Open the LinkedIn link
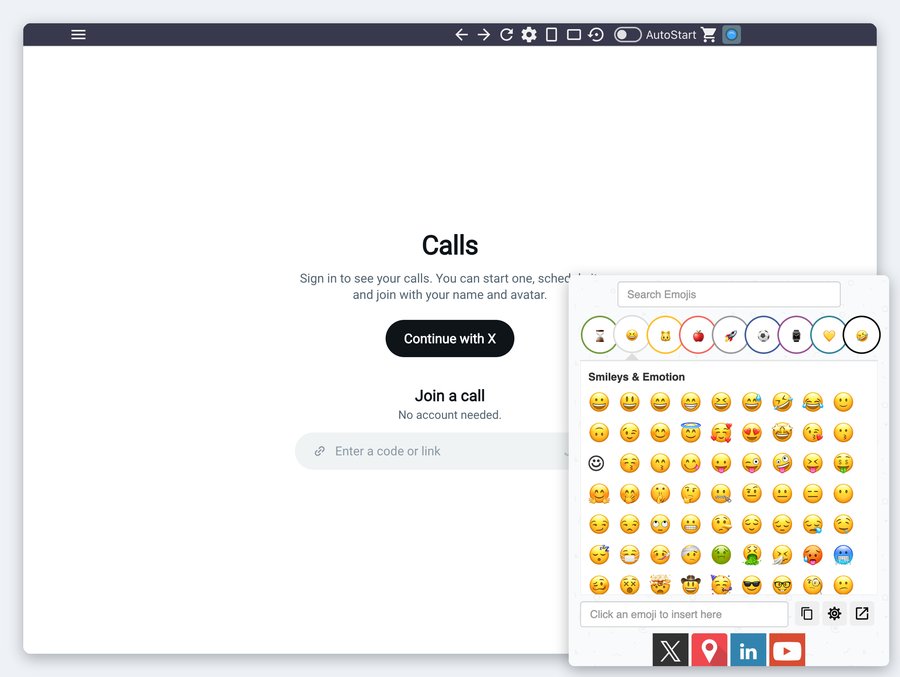Screen dimensions: 900x677 [748, 651]
